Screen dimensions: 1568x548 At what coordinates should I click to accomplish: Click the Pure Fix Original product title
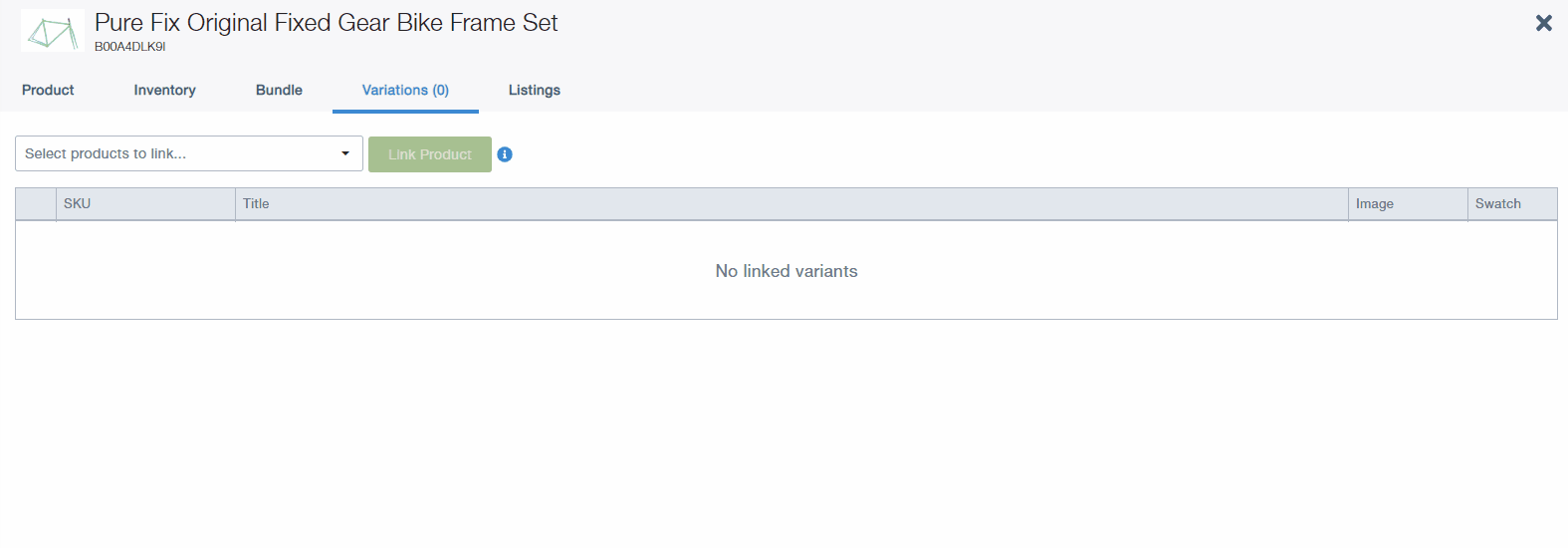(x=327, y=23)
